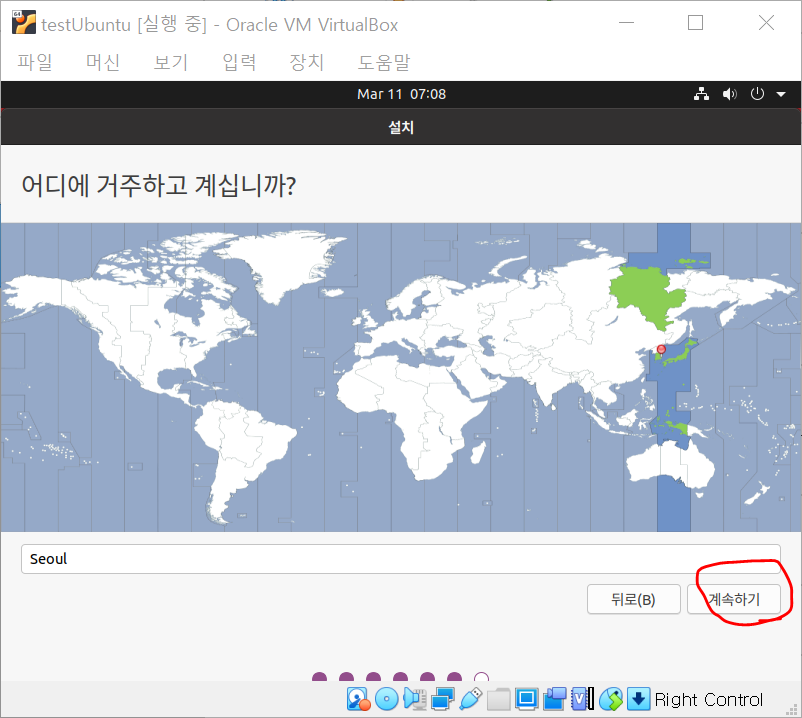Open the audio settings status icon

coord(415,699)
